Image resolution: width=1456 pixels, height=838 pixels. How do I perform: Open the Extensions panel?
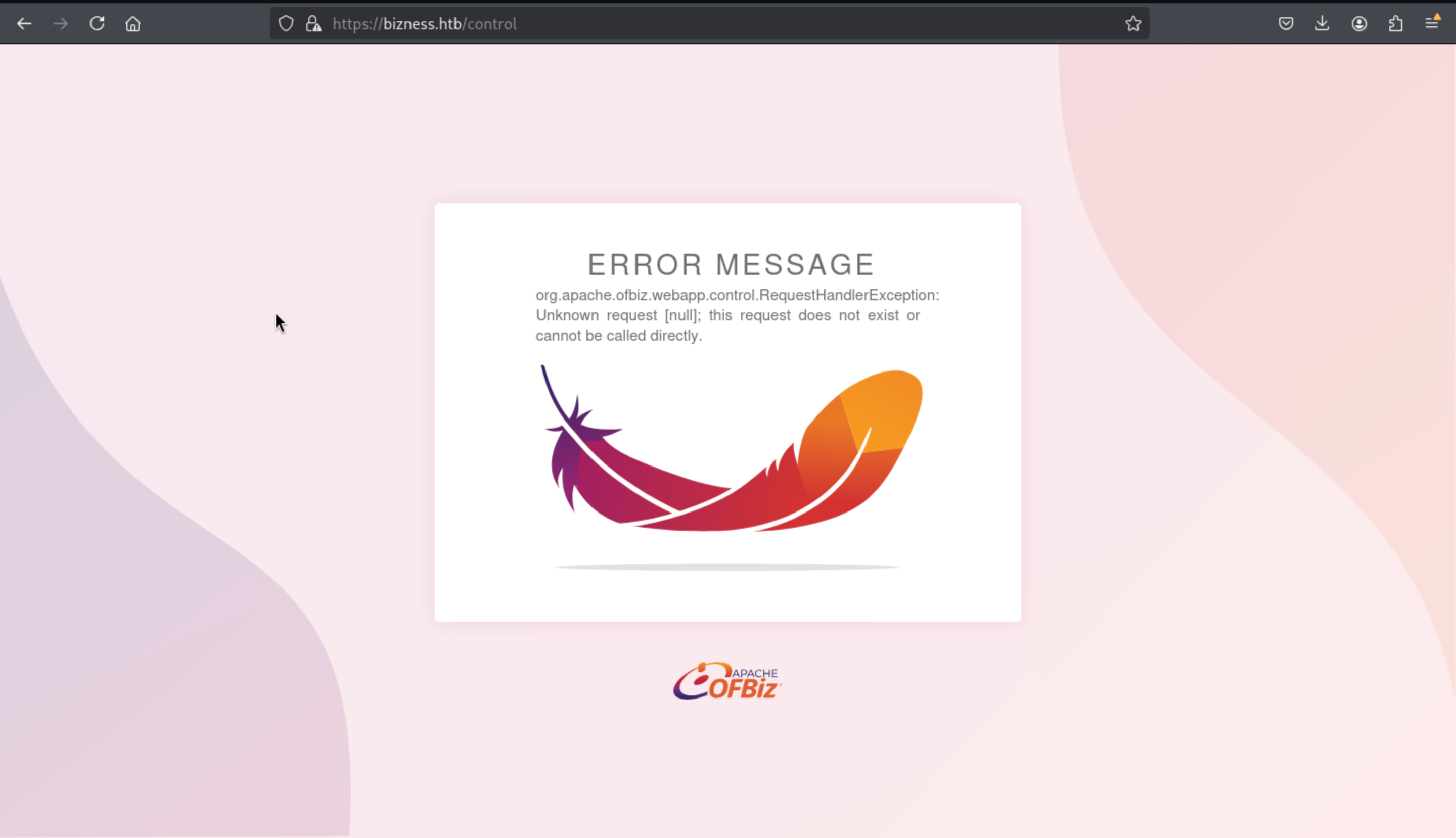(1395, 24)
